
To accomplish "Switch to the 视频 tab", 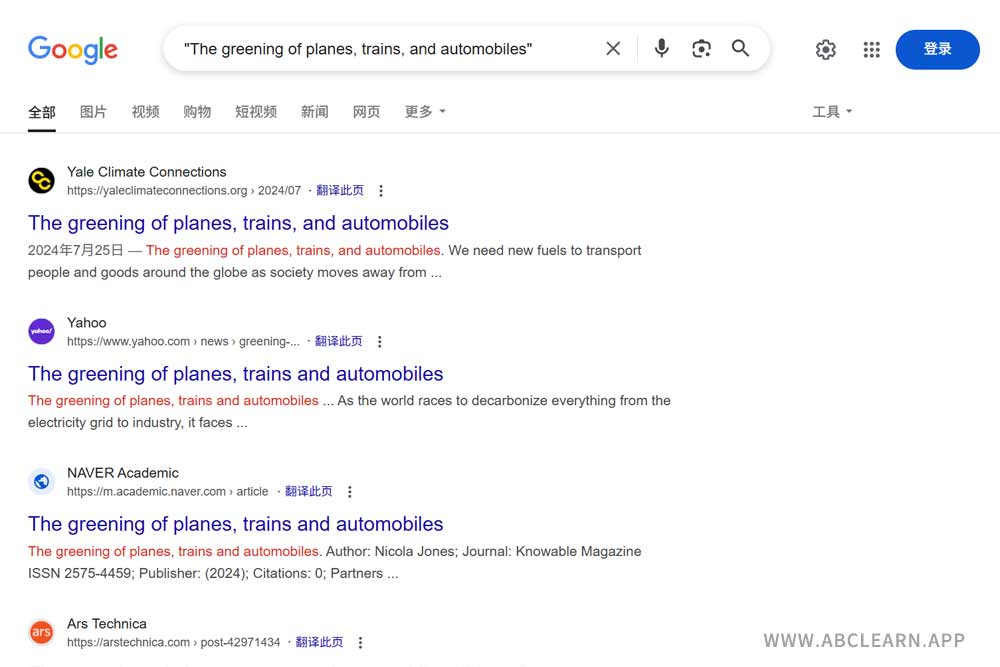I will coord(145,112).
